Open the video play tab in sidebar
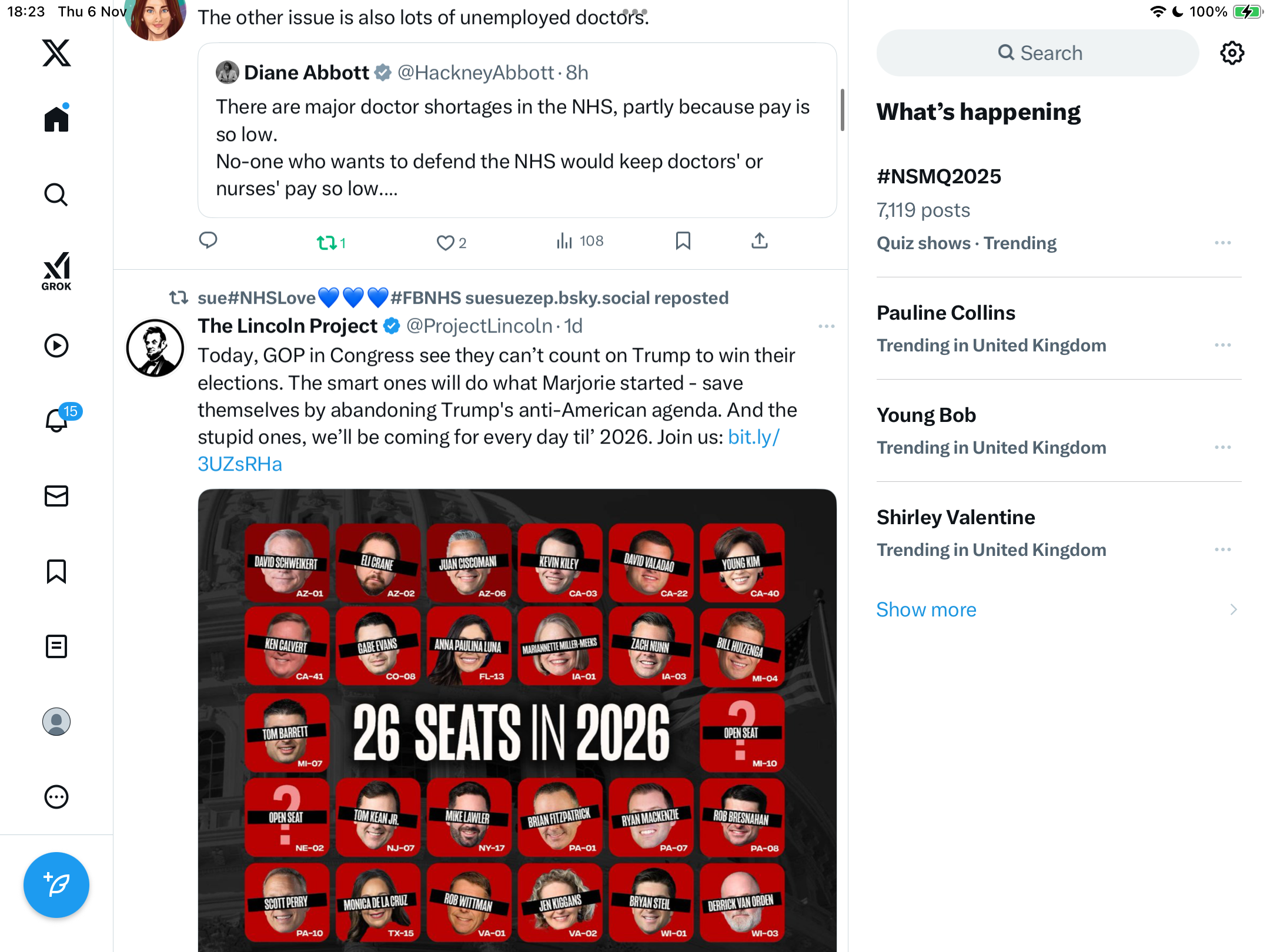The height and width of the screenshot is (952, 1270). 56,346
